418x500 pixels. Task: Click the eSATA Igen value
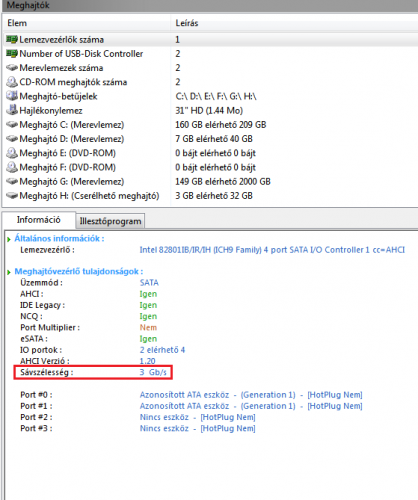148,339
